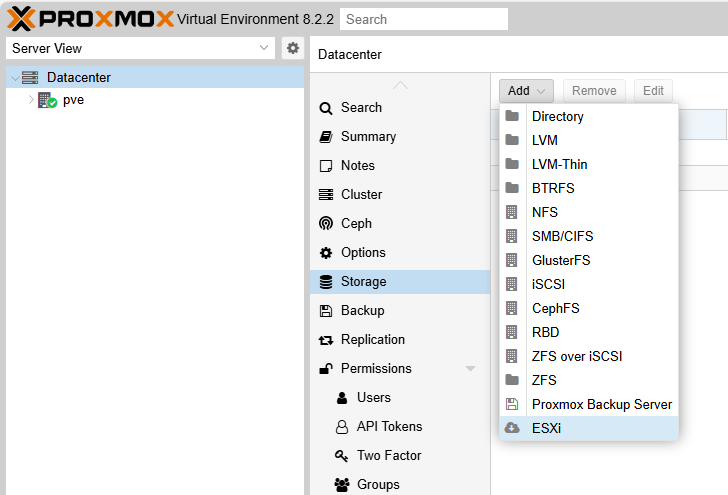Choose ESXi storage type

[x=589, y=428]
